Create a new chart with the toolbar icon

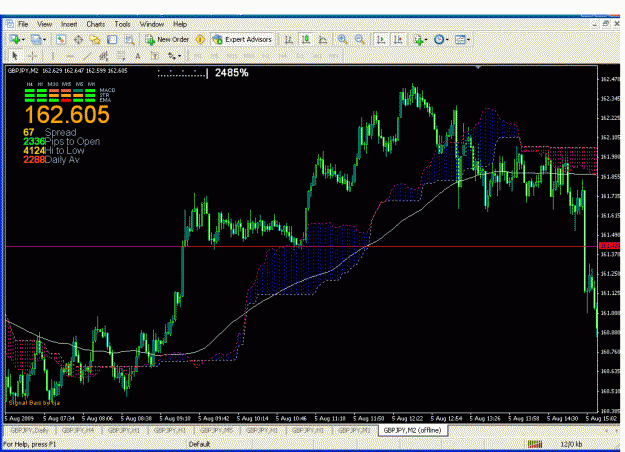15,39
